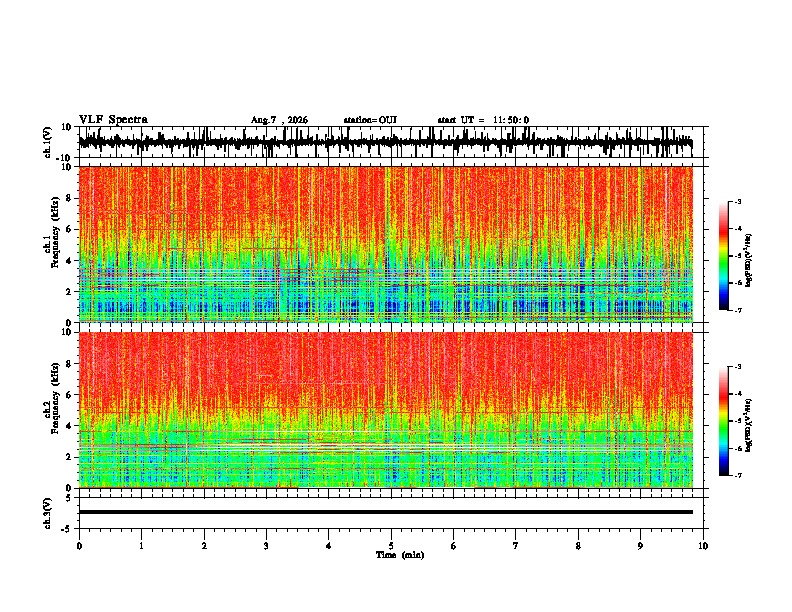
Task: Click the "ch.1(V)" waveform axis label
Action: click(48, 142)
